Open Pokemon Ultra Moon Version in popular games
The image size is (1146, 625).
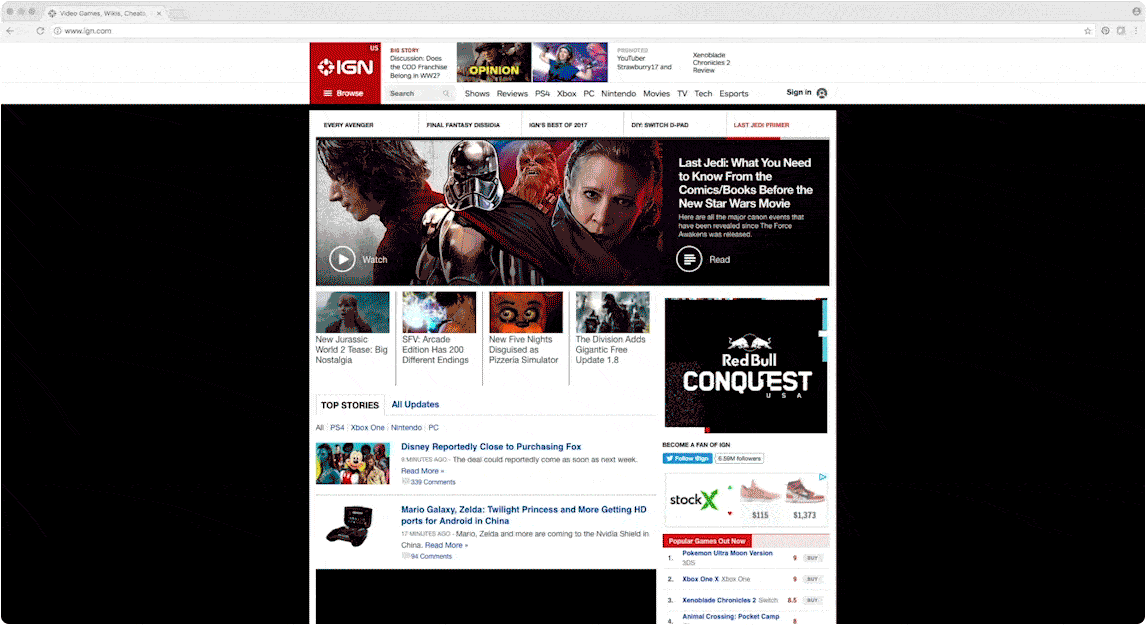pyautogui.click(x=727, y=553)
